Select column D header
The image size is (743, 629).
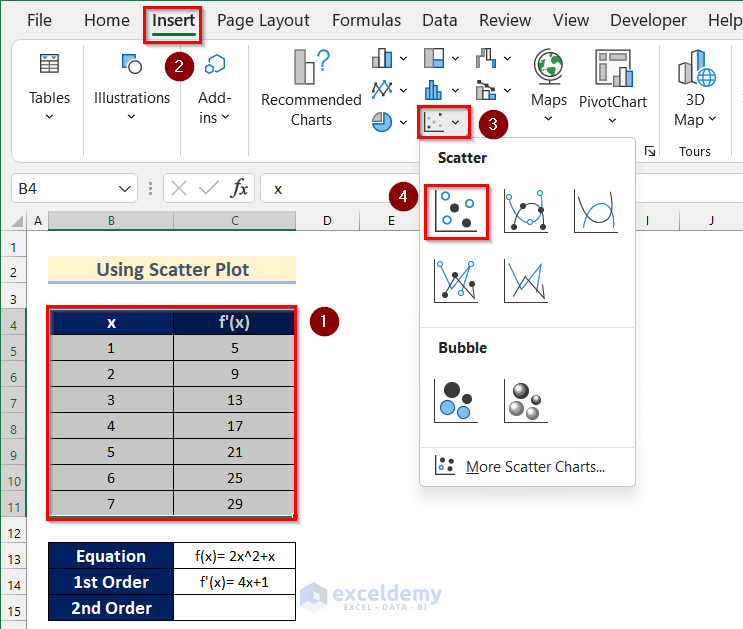click(x=327, y=221)
